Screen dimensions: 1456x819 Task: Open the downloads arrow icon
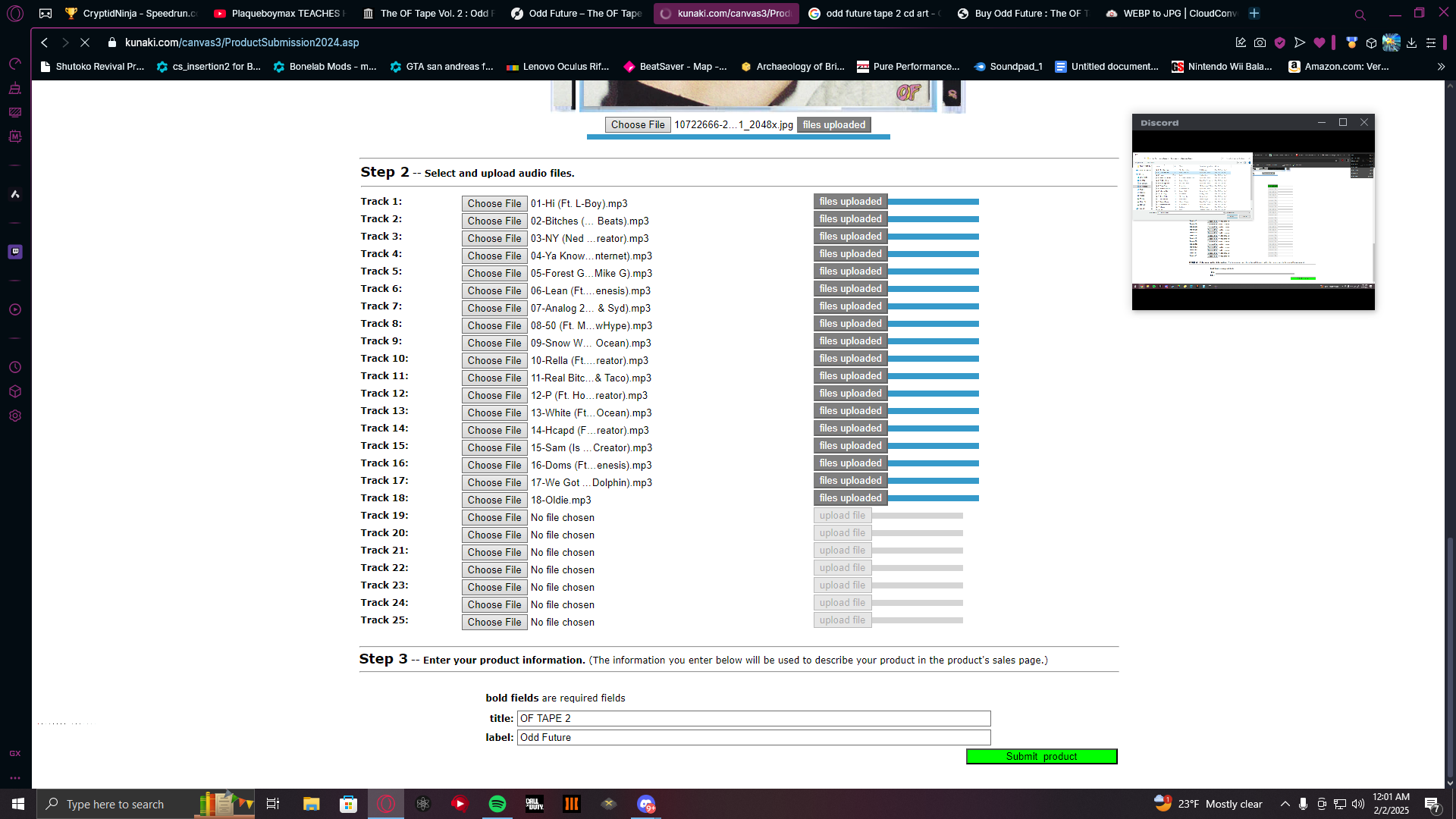click(x=1411, y=43)
